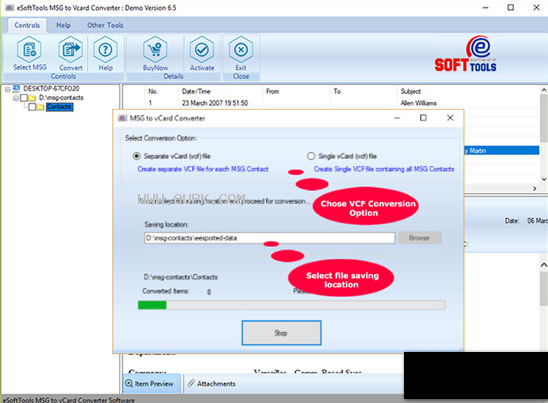This screenshot has width=548, height=403.
Task: Select the D:\msg-contacts folder icon
Action: [x=32, y=98]
